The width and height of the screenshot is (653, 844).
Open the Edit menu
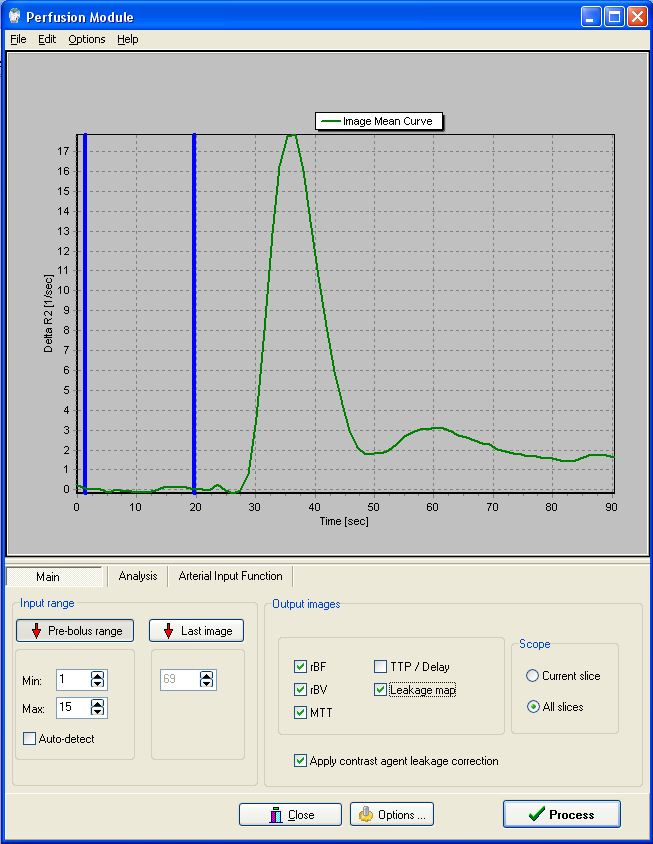[47, 39]
